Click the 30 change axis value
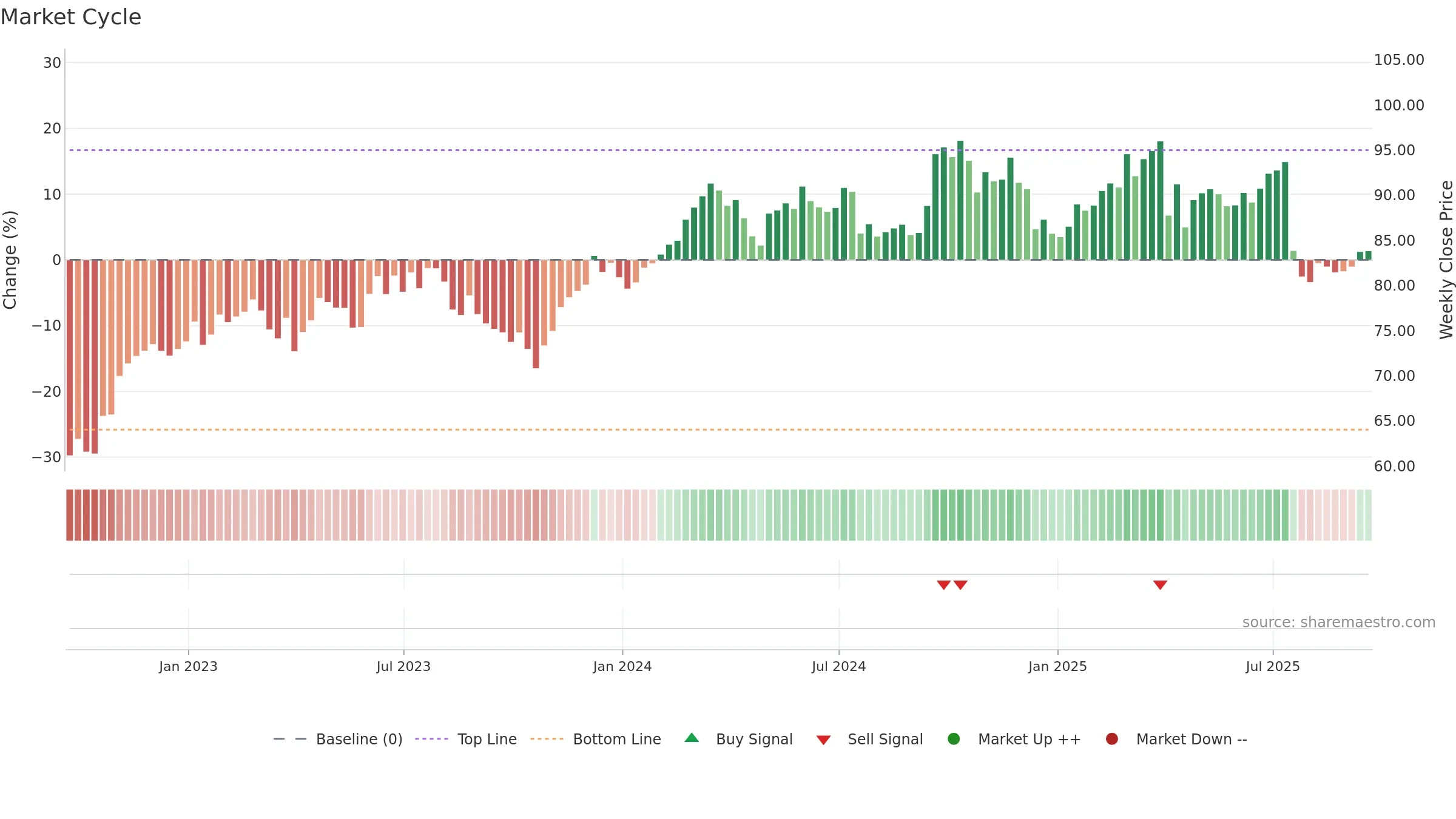Screen dimensions: 1456x819 [52, 62]
